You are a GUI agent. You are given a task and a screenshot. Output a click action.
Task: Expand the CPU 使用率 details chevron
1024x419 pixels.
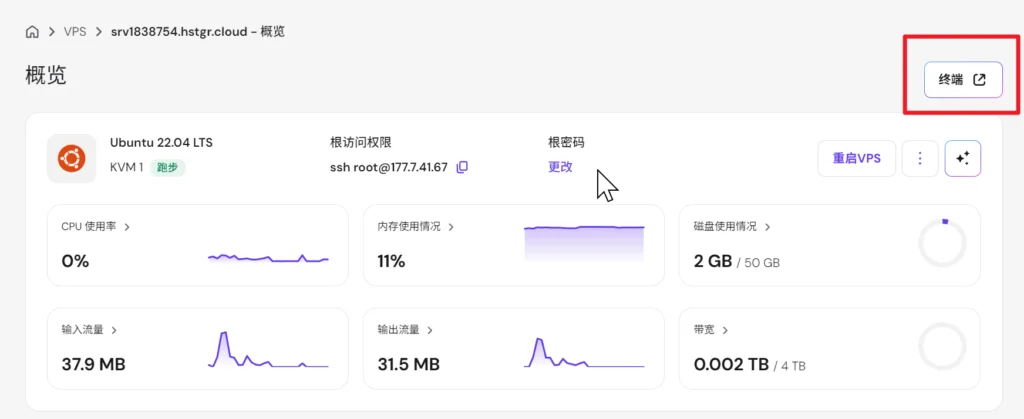click(127, 227)
